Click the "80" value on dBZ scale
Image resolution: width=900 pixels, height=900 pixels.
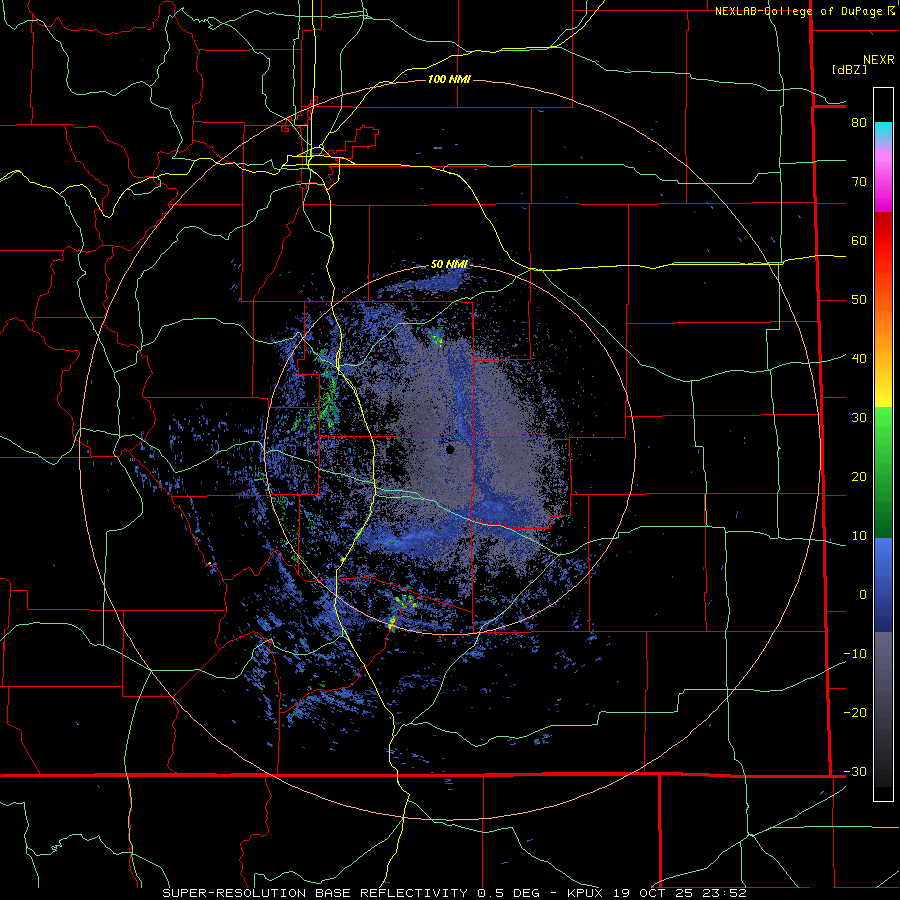[859, 122]
